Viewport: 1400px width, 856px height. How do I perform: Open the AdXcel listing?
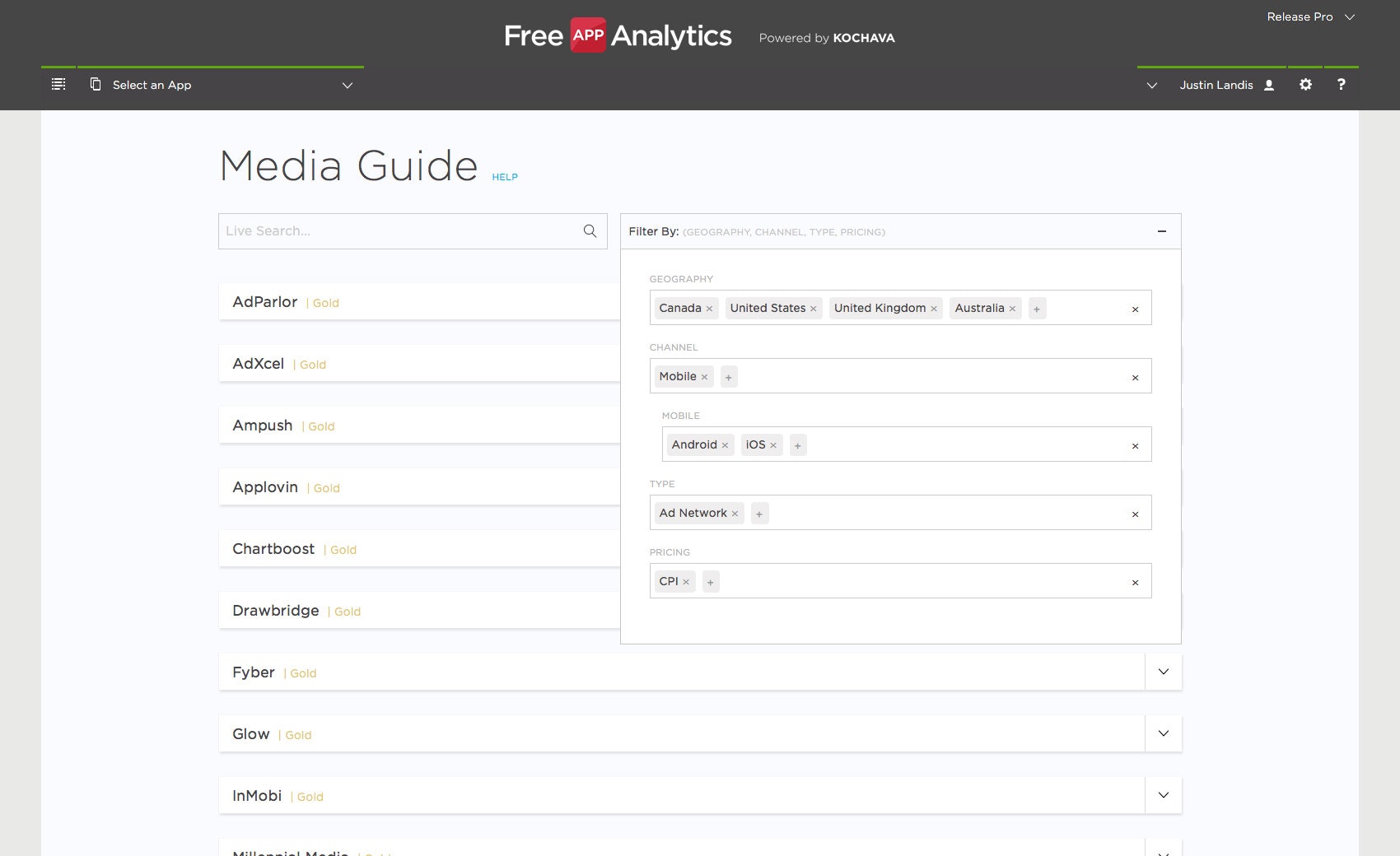tap(419, 364)
